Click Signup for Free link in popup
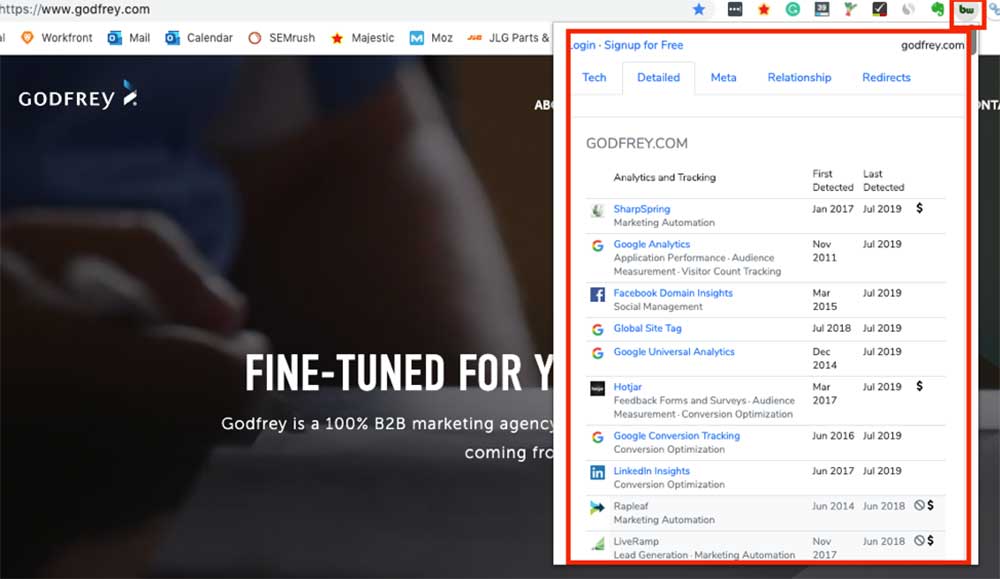This screenshot has height=579, width=1000. (643, 45)
